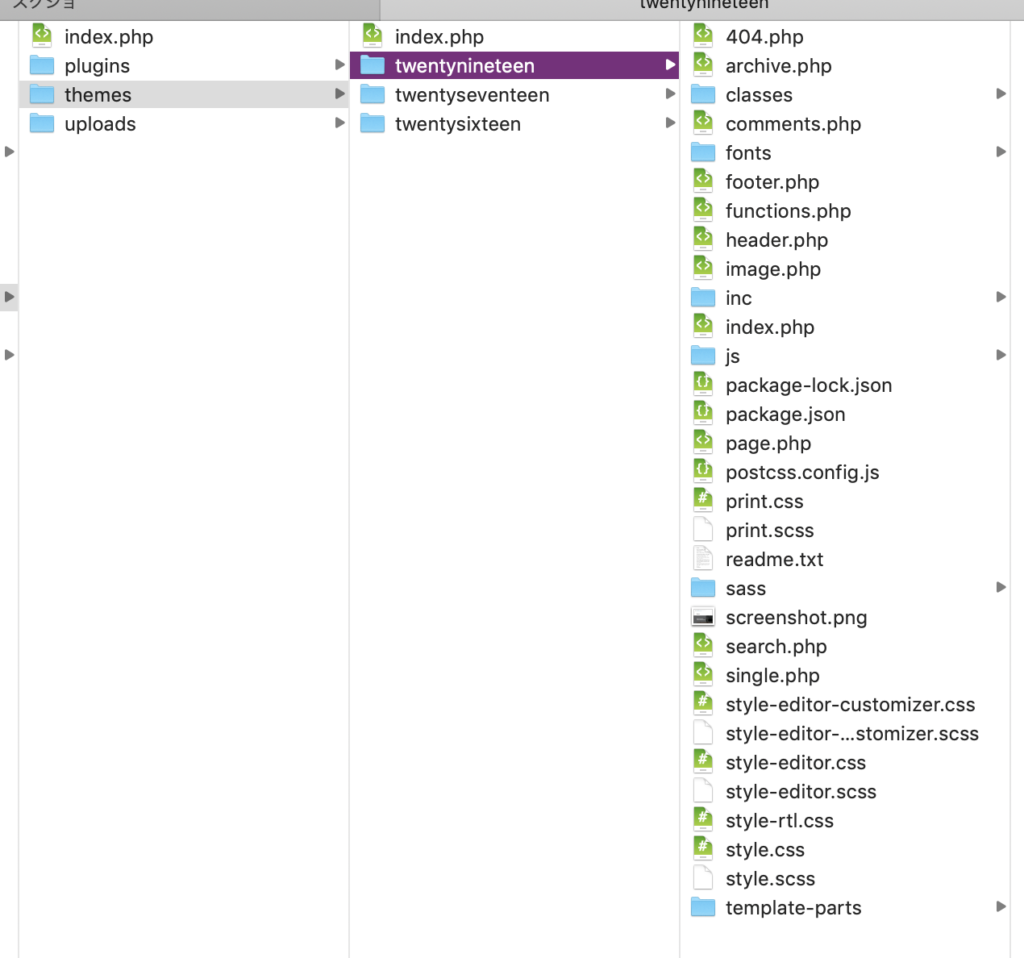
Task: Expand the themes folder arrow
Action: click(340, 94)
